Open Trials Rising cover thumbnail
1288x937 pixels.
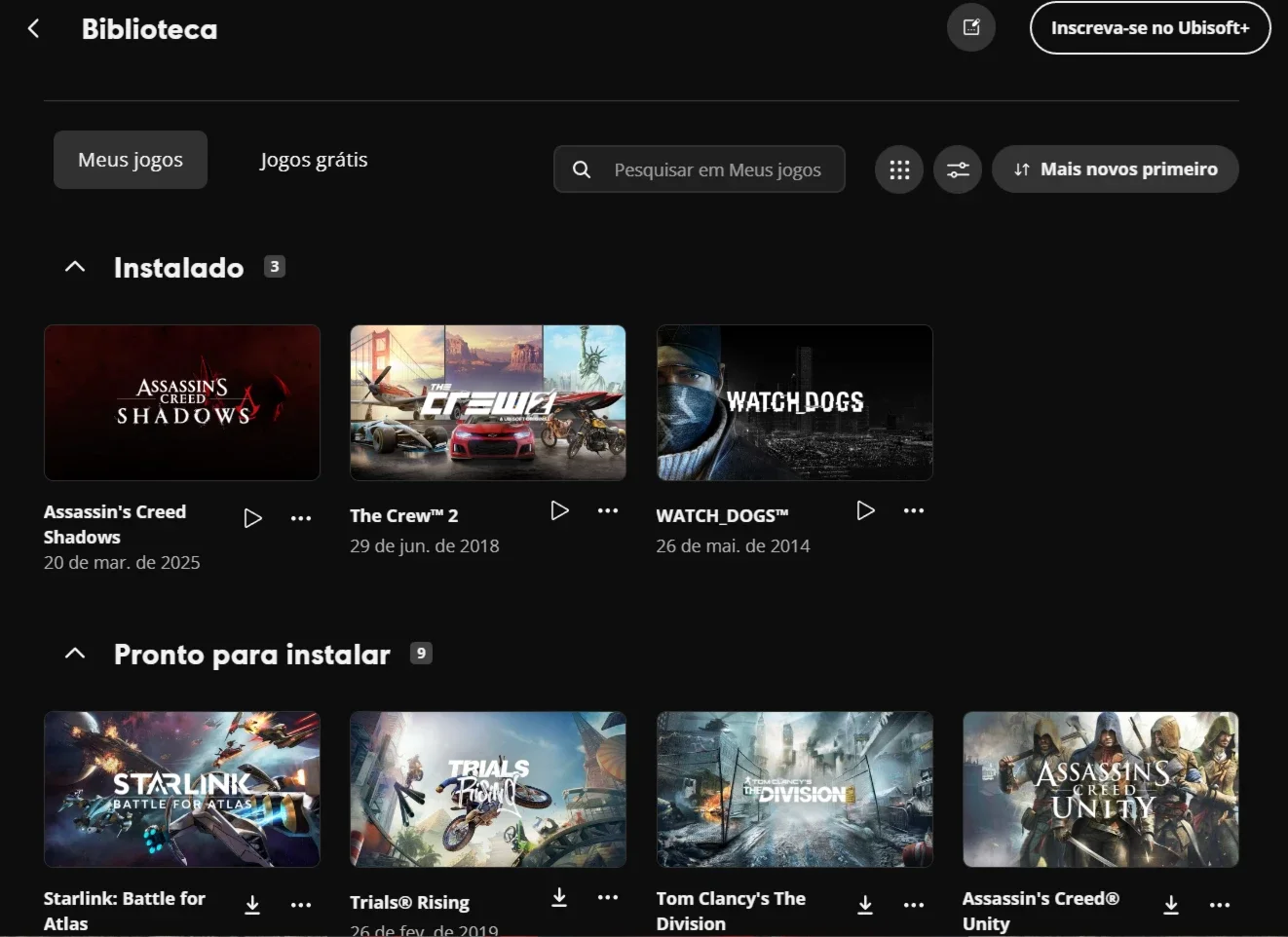coord(488,789)
